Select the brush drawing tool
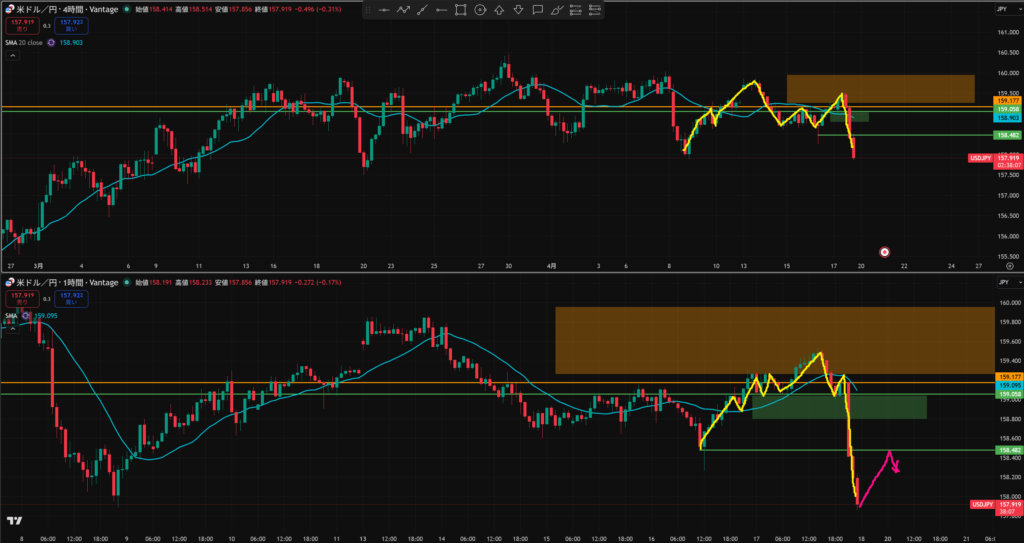This screenshot has height=543, width=1024. 557,10
